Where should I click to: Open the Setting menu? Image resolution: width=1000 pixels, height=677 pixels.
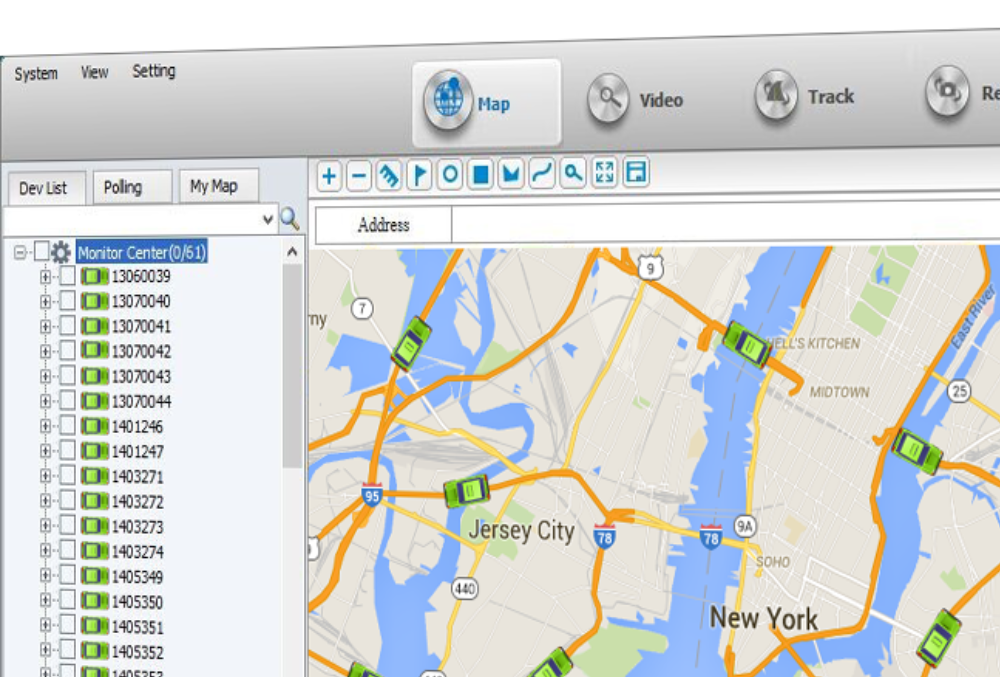pyautogui.click(x=154, y=71)
